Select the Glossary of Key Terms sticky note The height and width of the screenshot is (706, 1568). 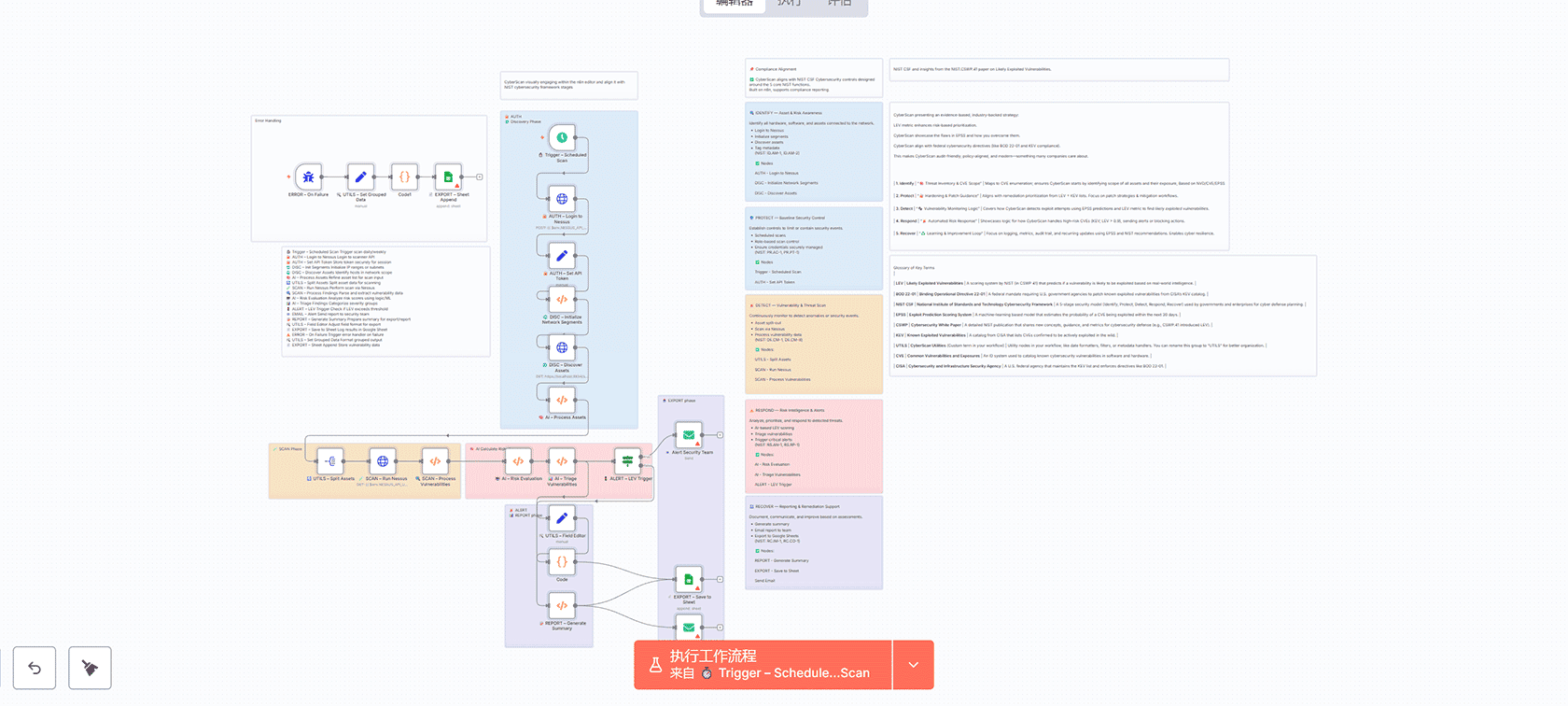pos(1102,316)
